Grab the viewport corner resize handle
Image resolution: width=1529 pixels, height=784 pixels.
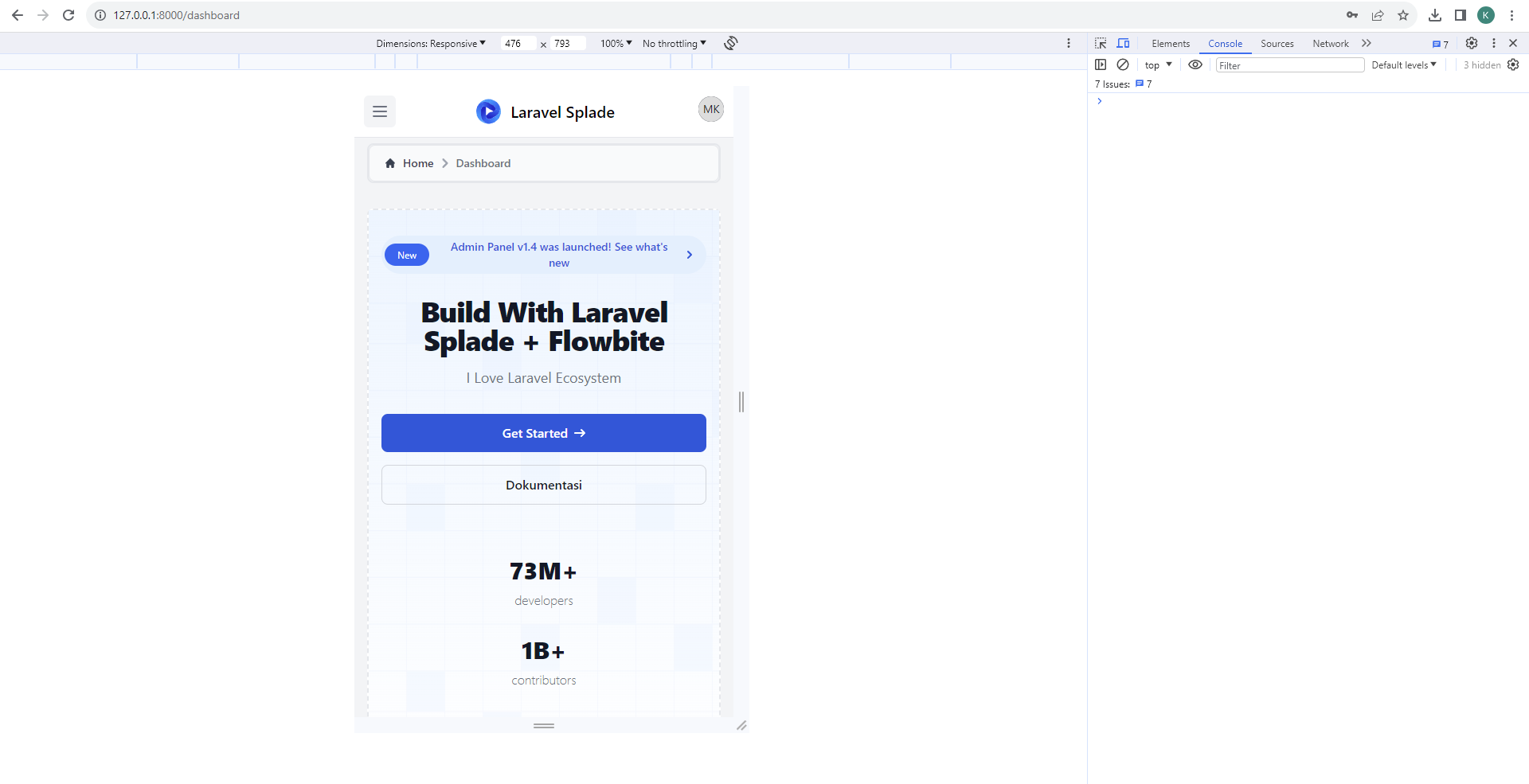741,725
